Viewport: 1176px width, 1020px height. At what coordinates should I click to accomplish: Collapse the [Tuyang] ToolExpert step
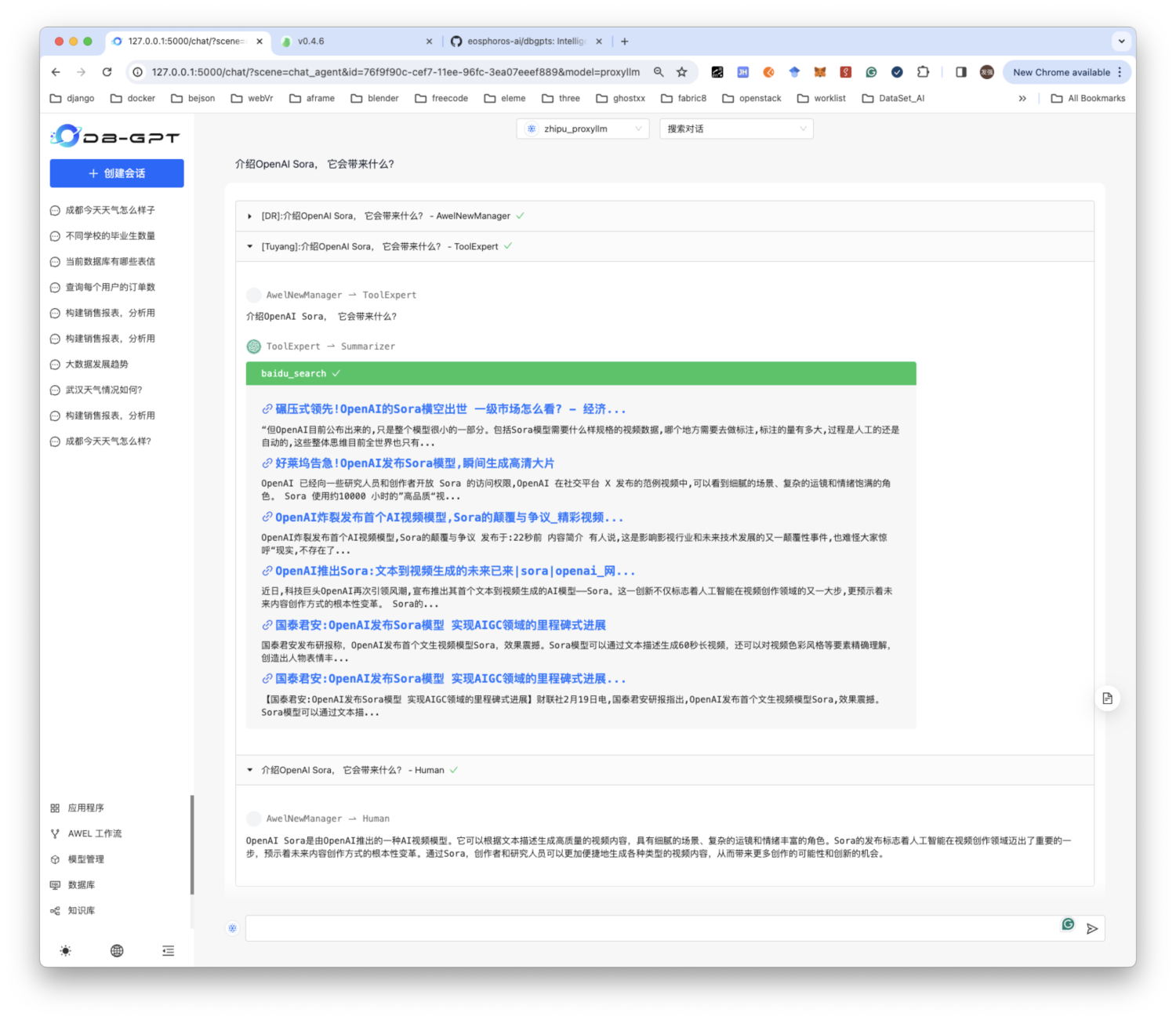[x=664, y=246]
